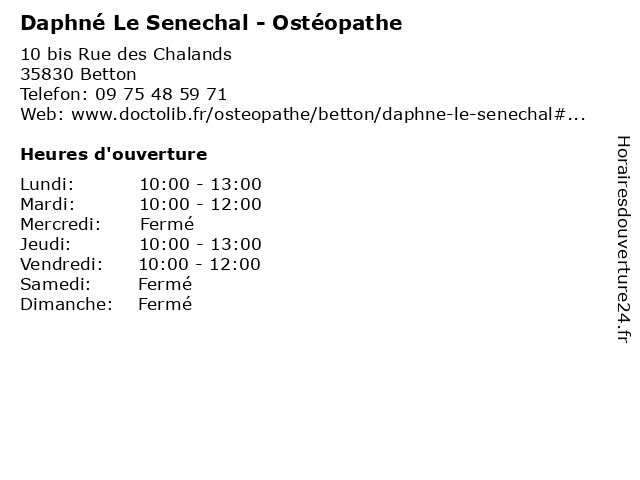
Task: Click the vertical Horairesdouverture24.fr watermark
Action: (x=623, y=239)
